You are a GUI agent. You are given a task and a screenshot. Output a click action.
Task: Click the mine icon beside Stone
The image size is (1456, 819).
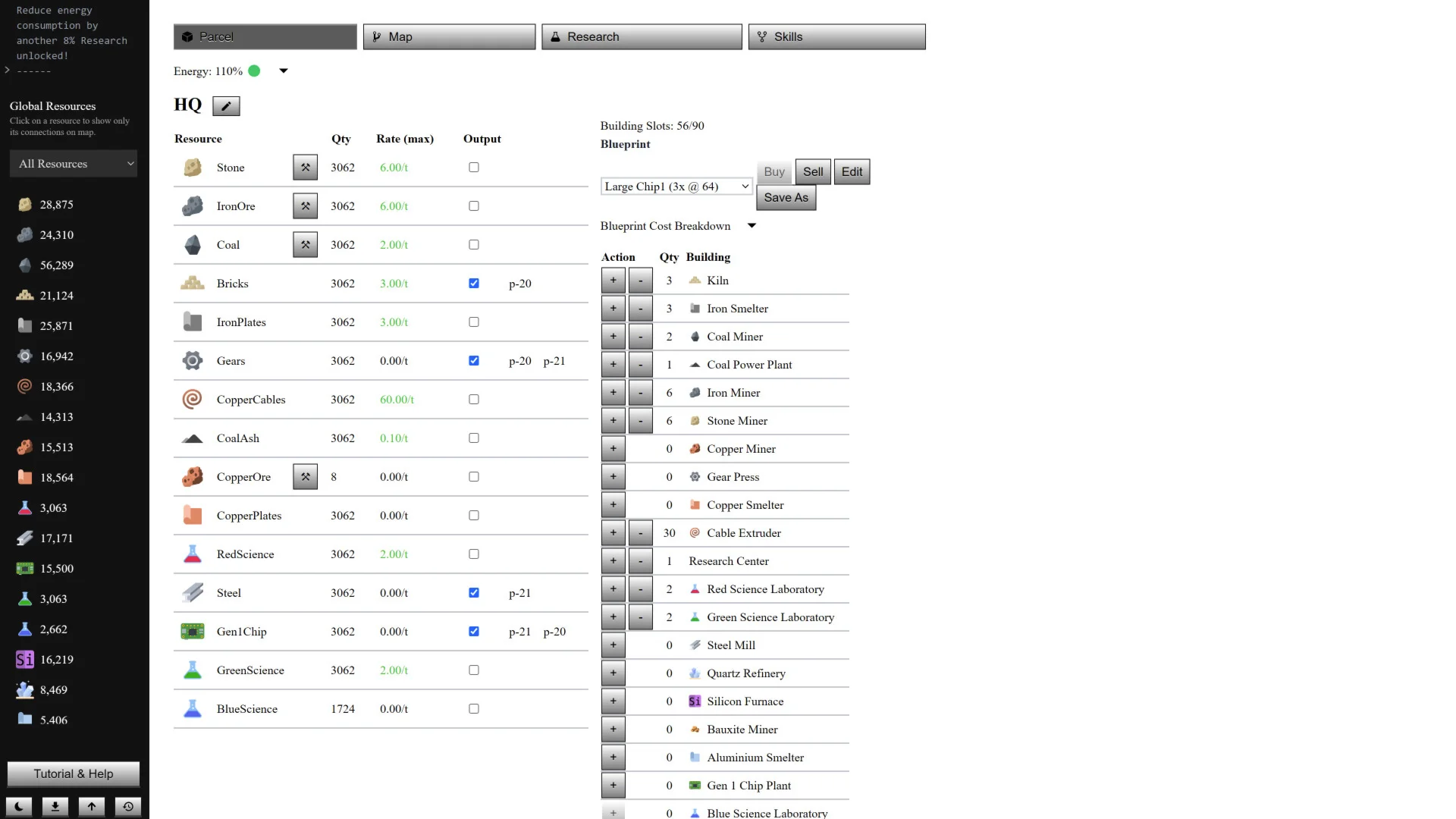pos(305,168)
